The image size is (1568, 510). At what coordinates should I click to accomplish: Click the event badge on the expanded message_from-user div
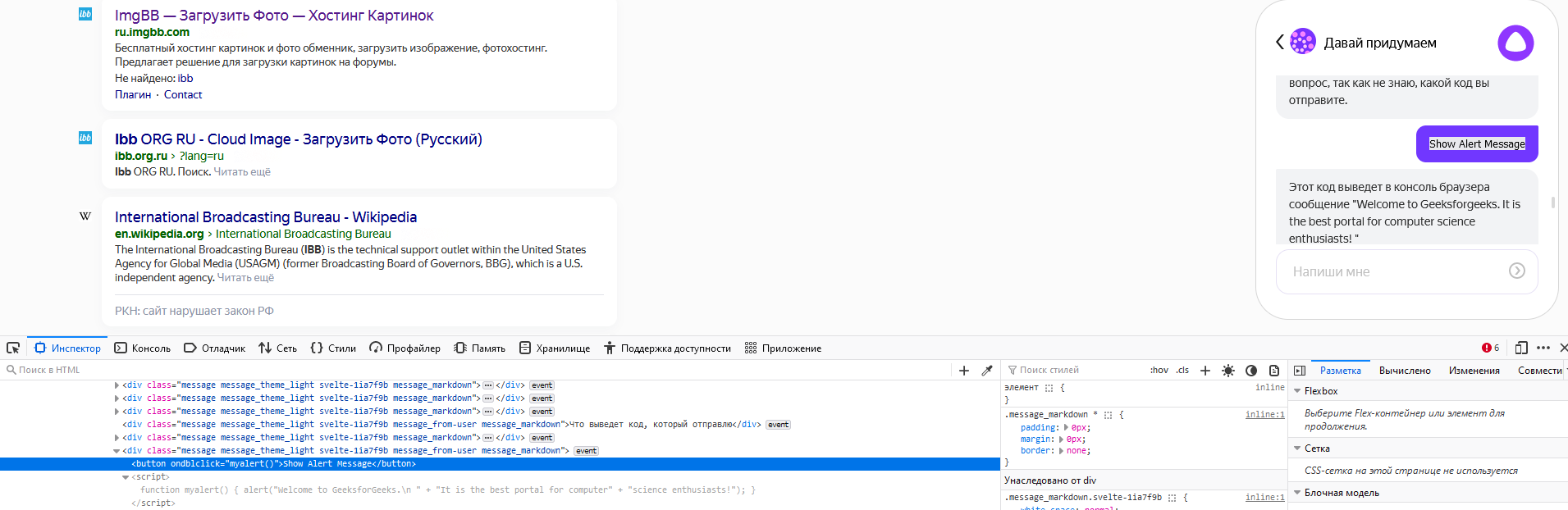pyautogui.click(x=586, y=451)
